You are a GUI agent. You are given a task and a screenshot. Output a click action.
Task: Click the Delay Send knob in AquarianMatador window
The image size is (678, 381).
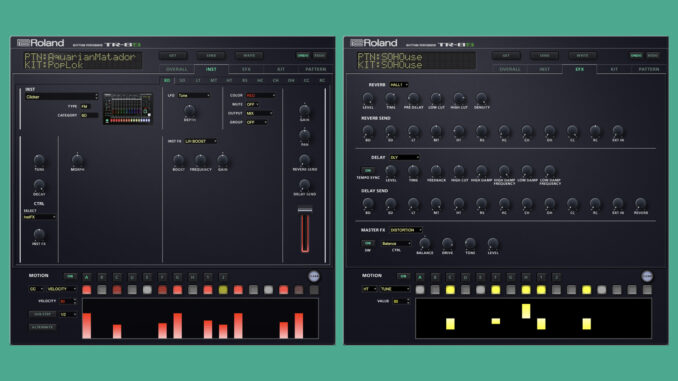click(x=304, y=185)
